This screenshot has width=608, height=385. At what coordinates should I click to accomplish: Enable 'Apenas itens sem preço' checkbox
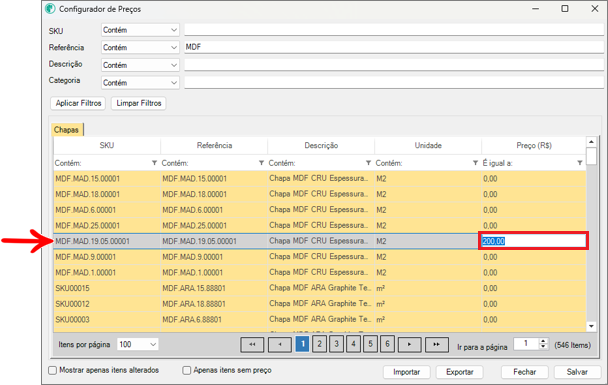click(187, 370)
